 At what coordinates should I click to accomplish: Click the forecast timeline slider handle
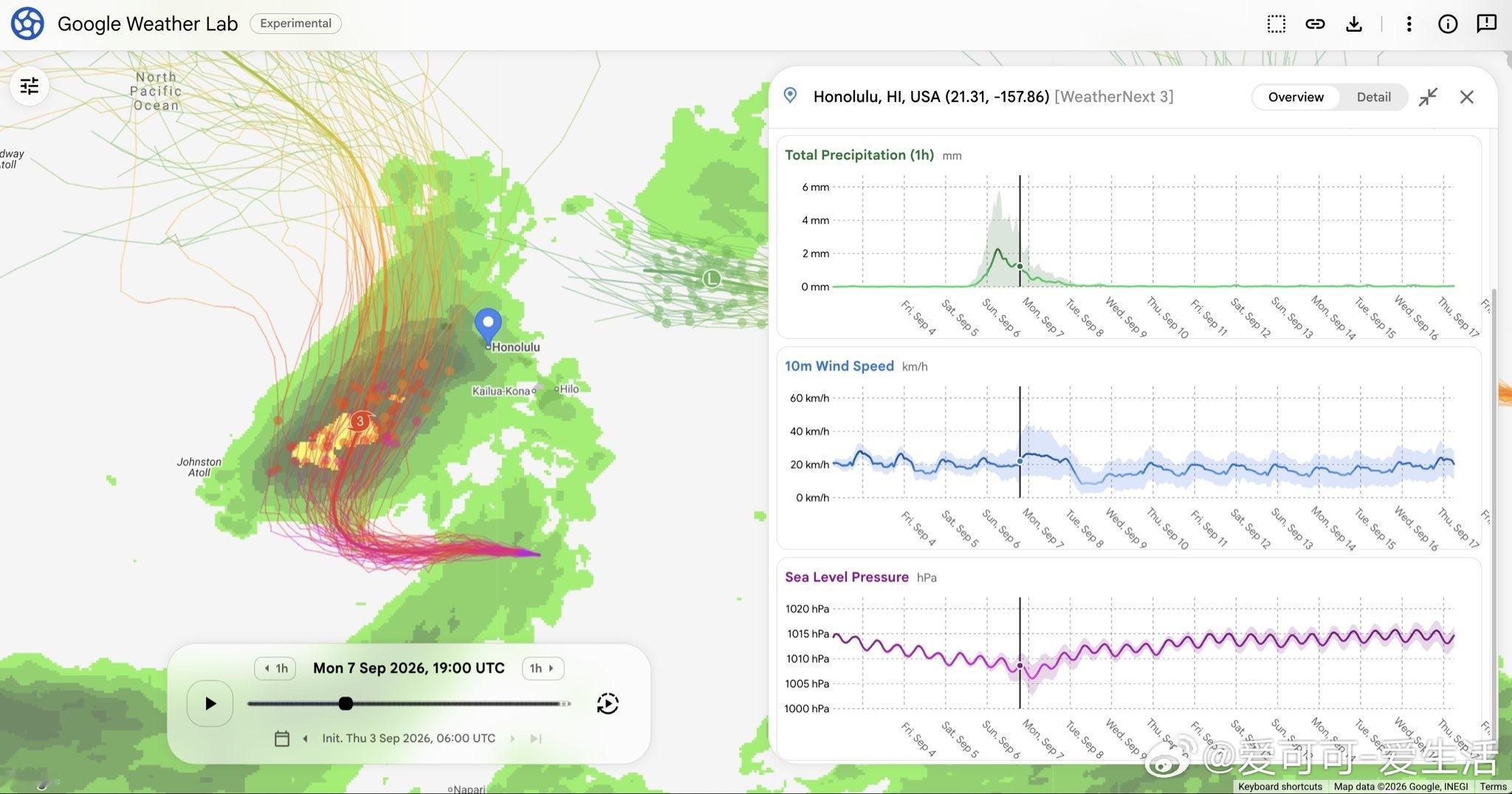point(346,703)
